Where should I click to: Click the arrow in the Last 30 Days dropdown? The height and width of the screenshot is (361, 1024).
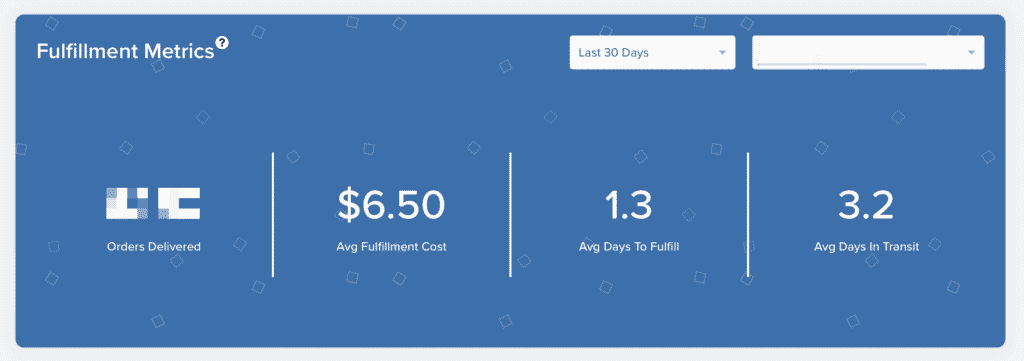(722, 53)
